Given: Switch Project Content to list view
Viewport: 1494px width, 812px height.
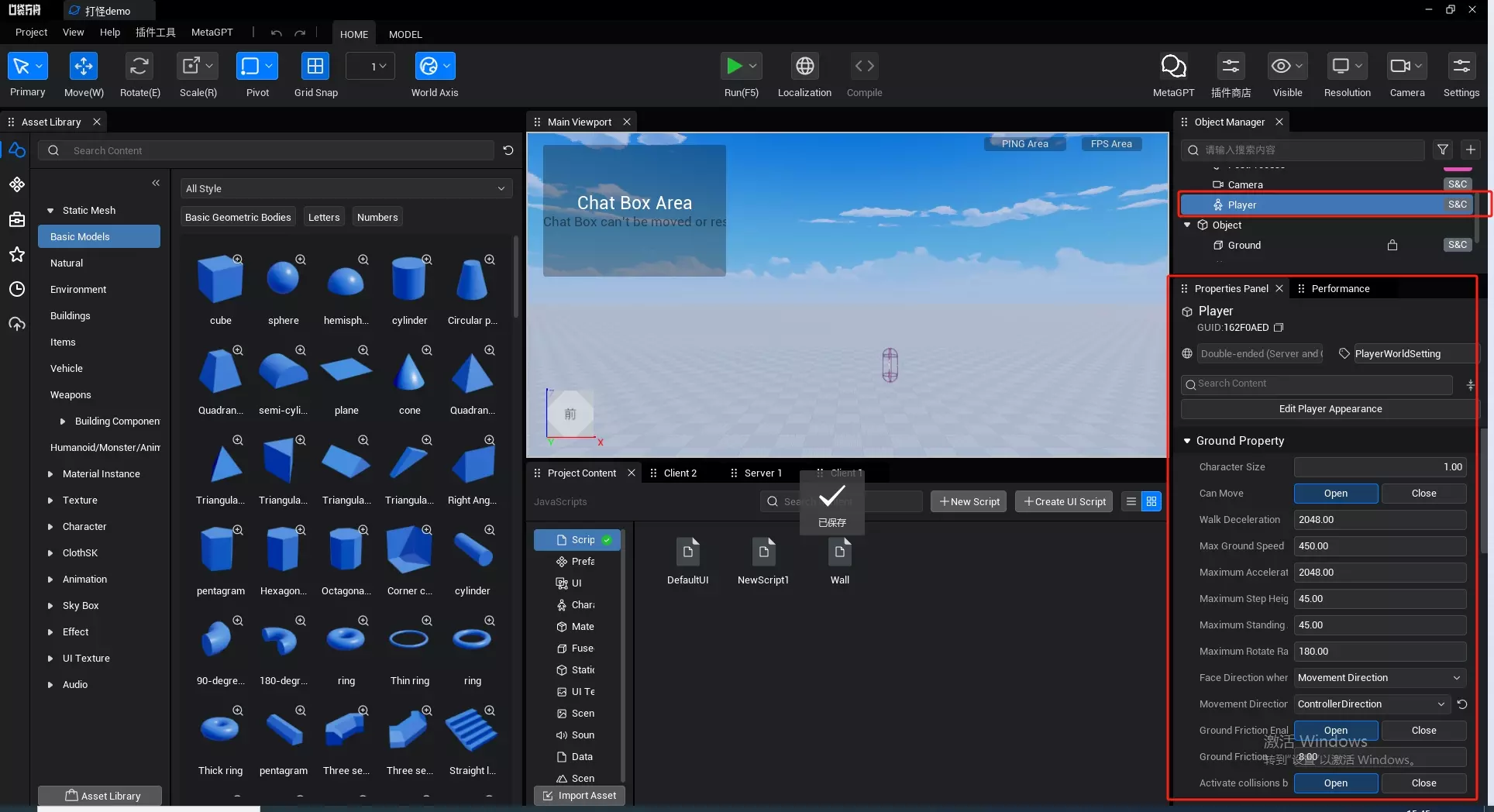Looking at the screenshot, I should tap(1131, 501).
